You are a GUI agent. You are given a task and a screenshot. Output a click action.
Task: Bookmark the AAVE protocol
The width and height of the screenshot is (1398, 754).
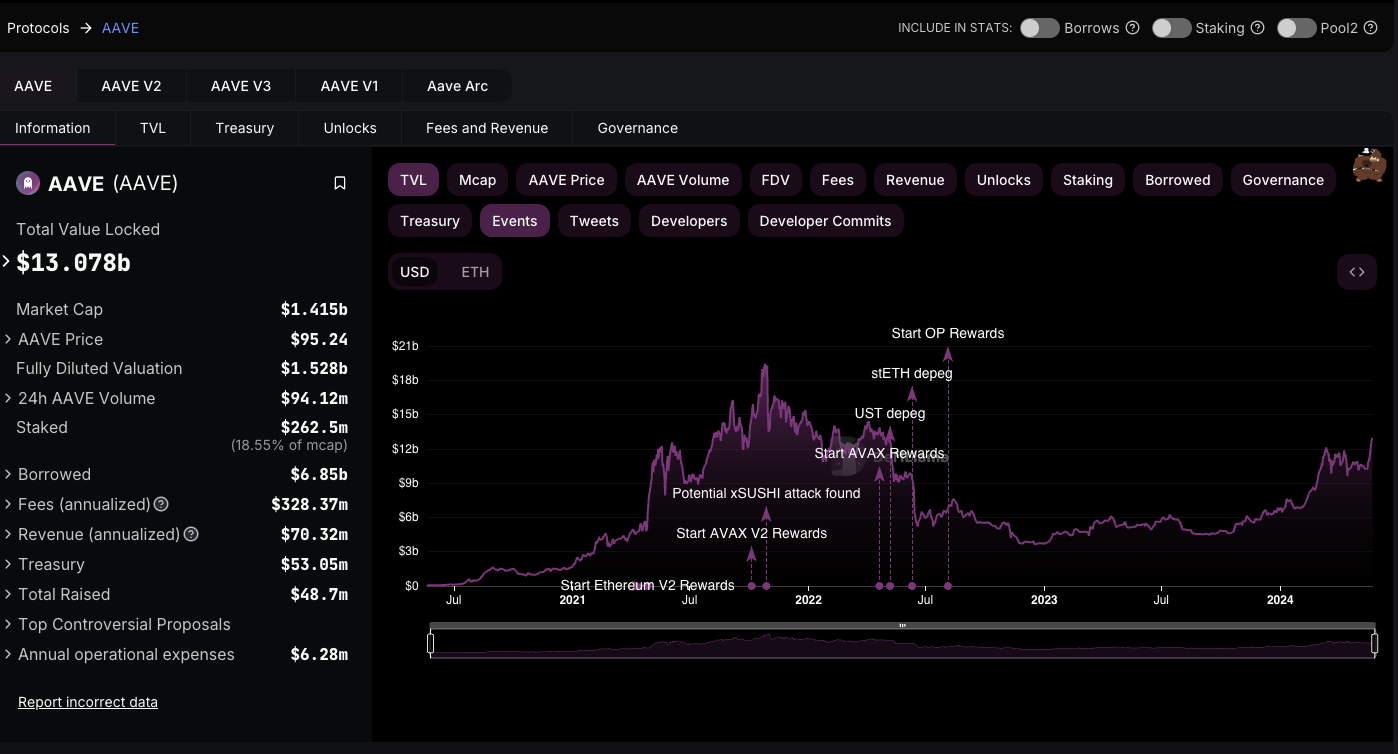click(x=340, y=183)
